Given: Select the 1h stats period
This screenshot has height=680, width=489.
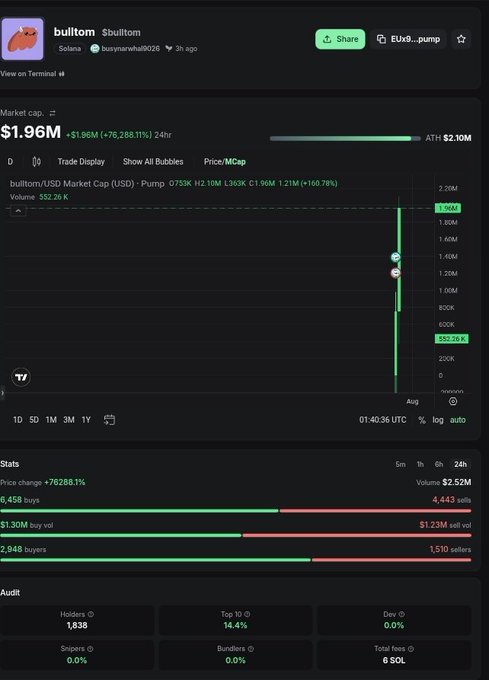Looking at the screenshot, I should [x=420, y=464].
